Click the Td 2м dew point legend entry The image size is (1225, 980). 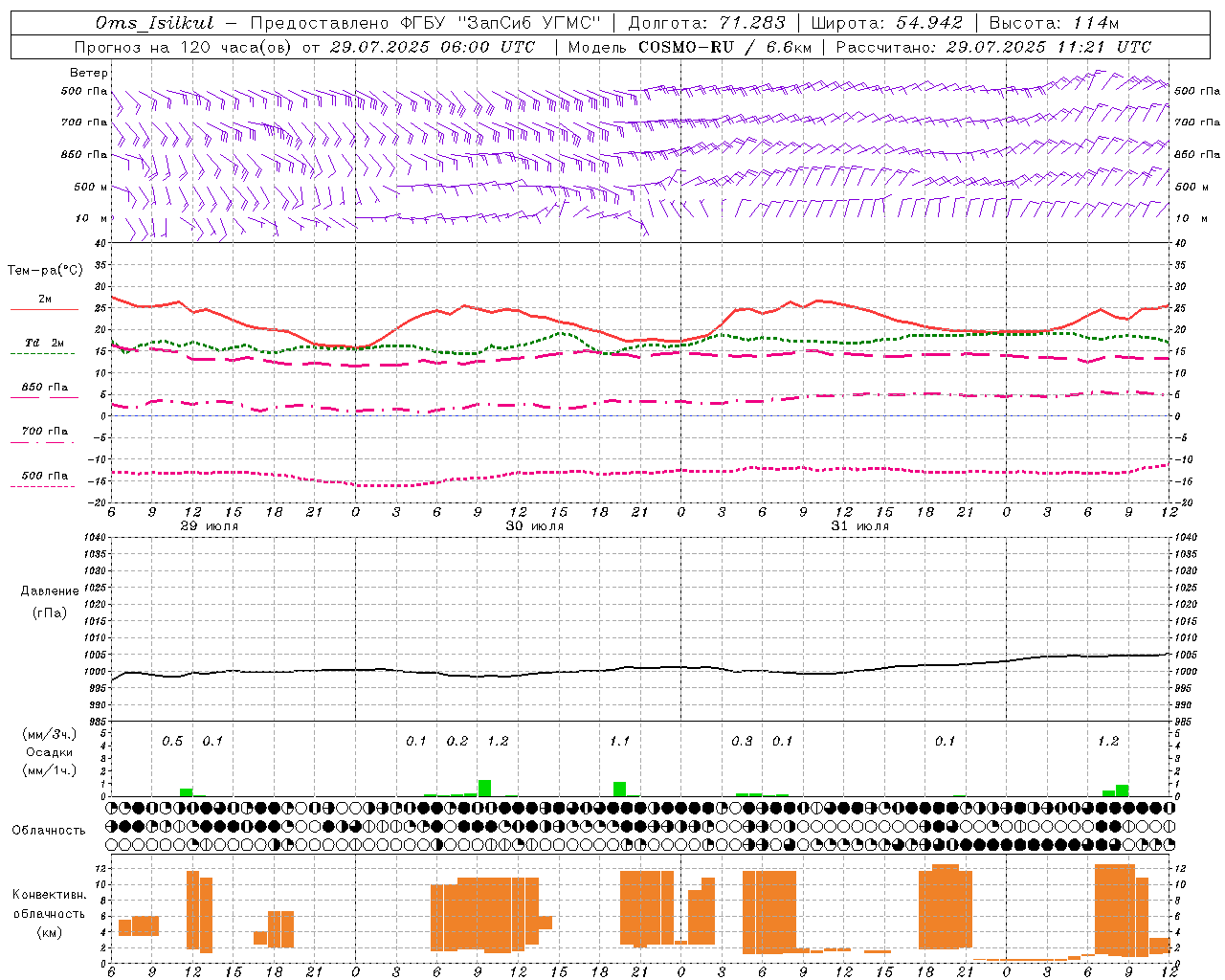(44, 343)
